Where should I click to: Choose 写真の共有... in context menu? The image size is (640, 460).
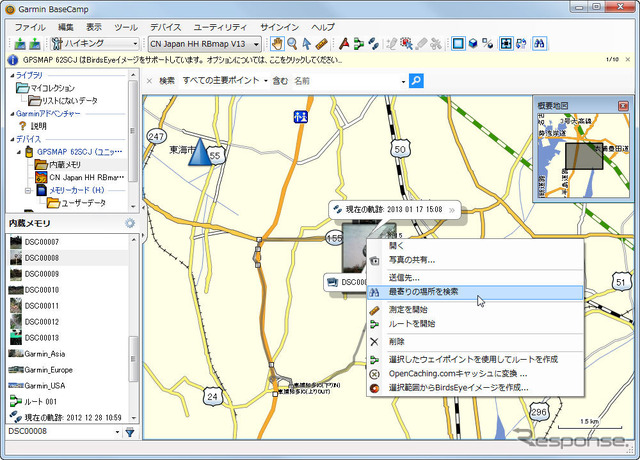point(475,260)
